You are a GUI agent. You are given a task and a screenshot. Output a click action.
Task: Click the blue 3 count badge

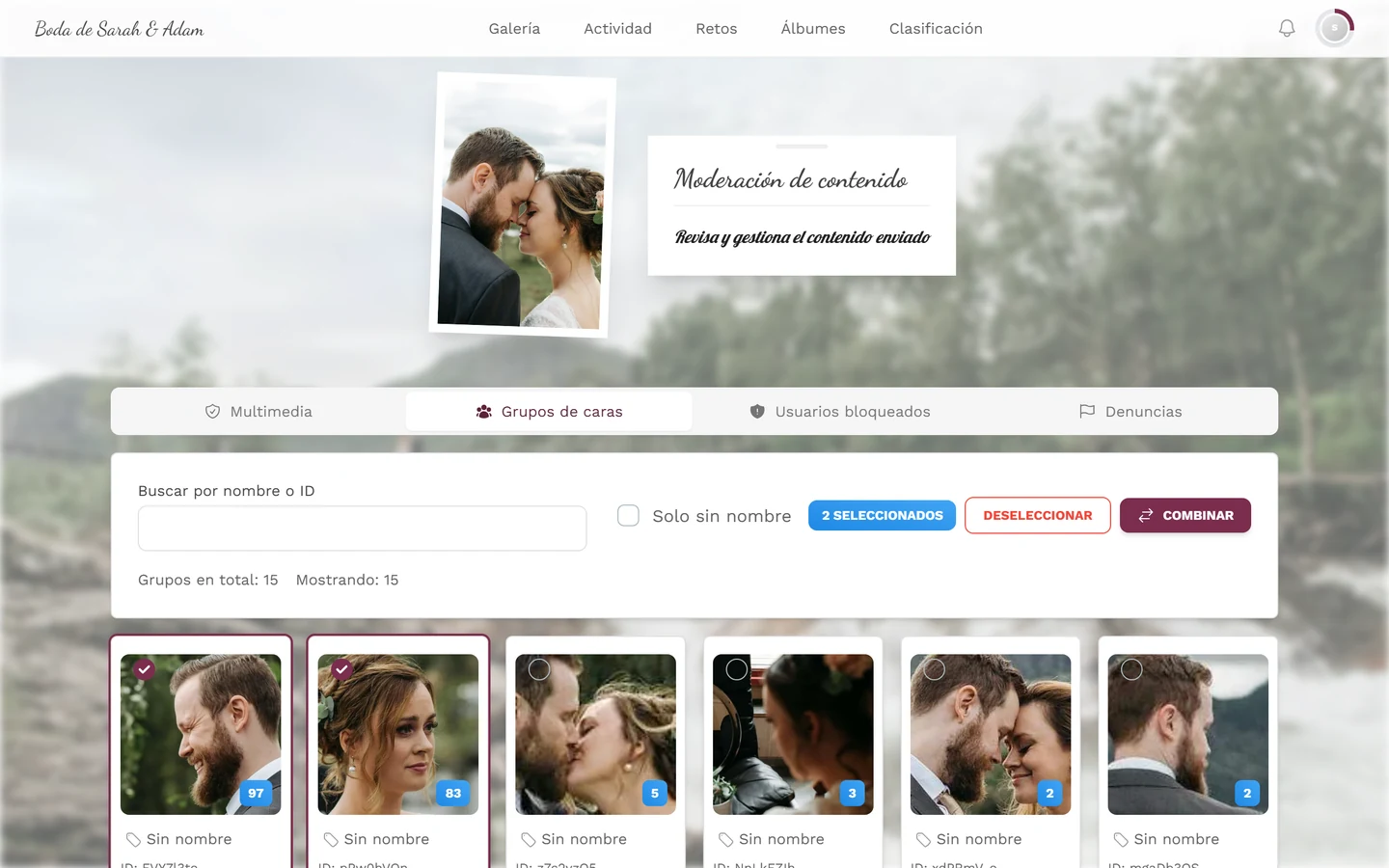(852, 794)
